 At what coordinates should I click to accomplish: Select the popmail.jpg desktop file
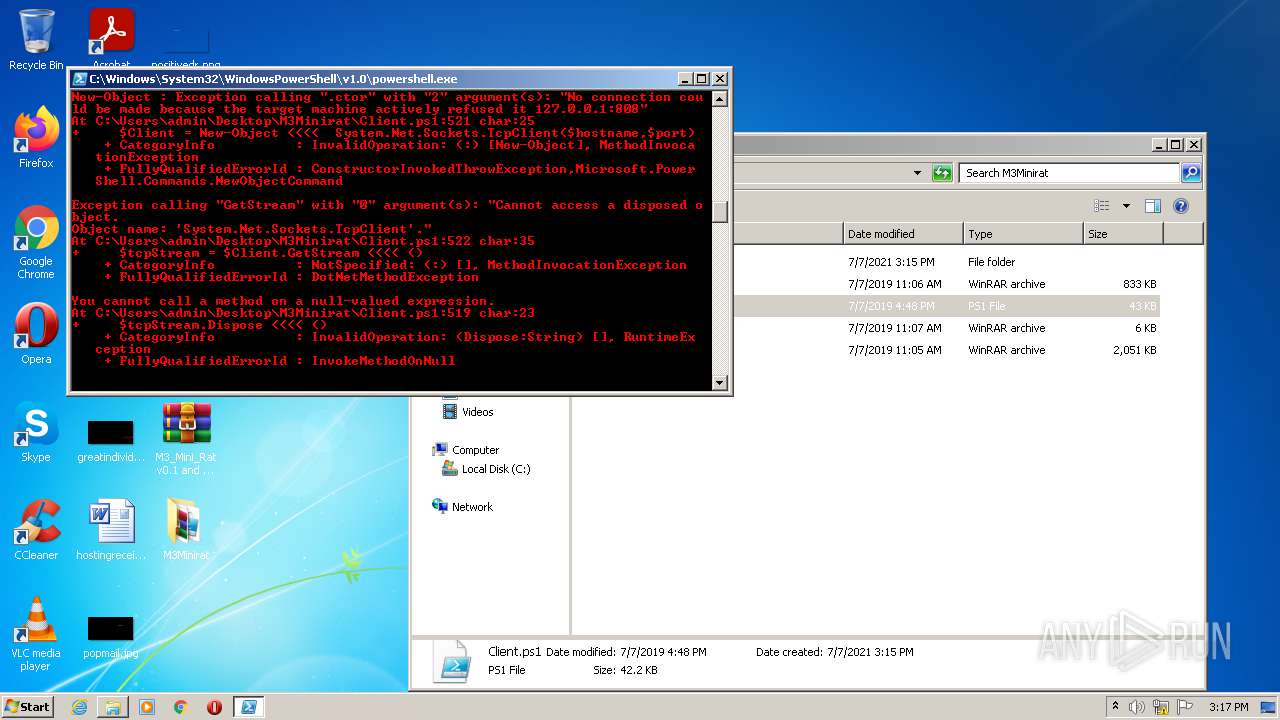[x=111, y=636]
